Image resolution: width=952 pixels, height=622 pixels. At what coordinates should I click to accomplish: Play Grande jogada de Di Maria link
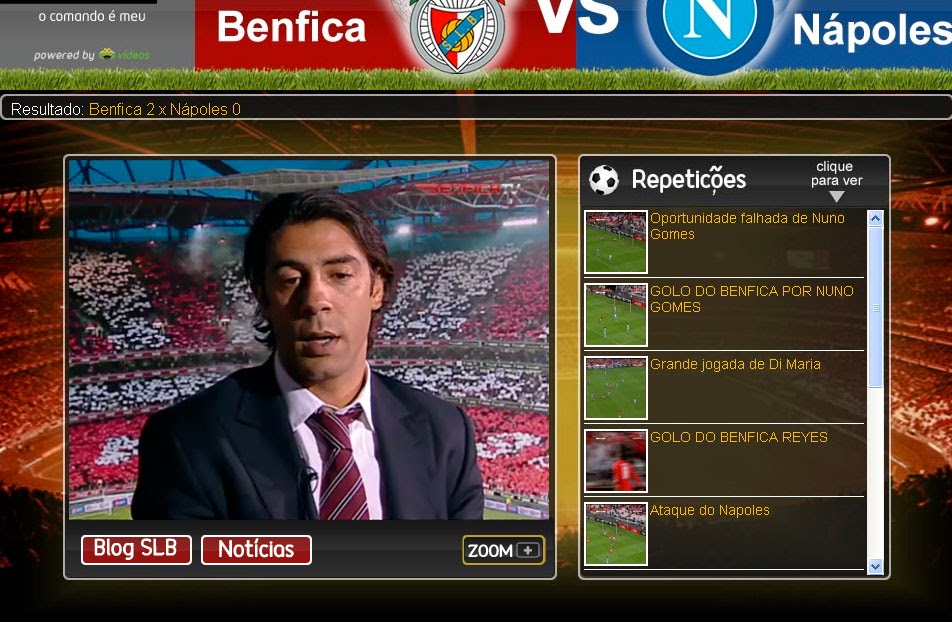click(x=735, y=364)
